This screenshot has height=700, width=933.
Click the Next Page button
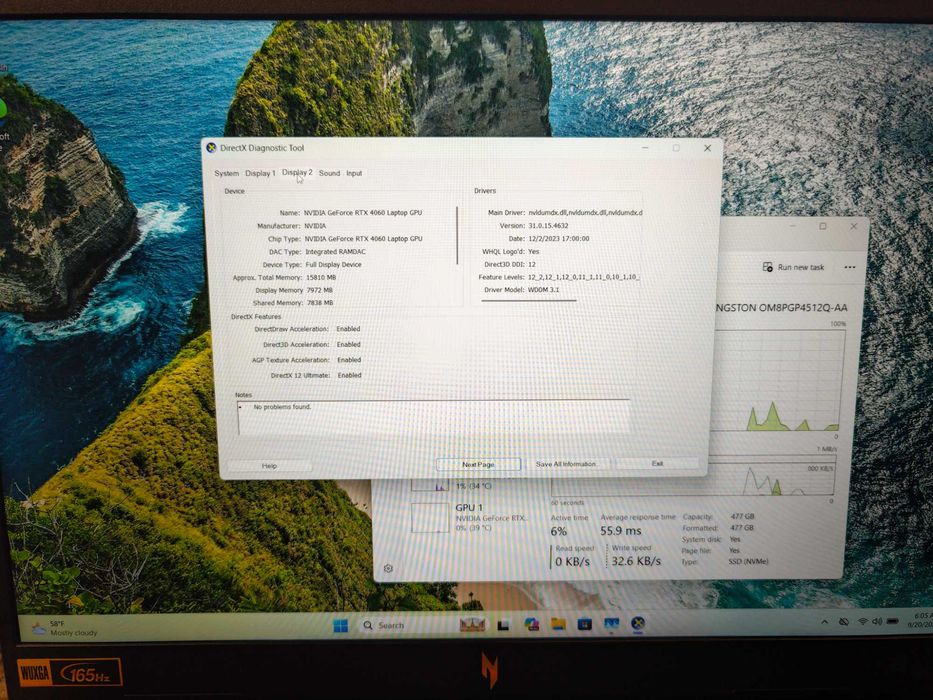point(478,464)
